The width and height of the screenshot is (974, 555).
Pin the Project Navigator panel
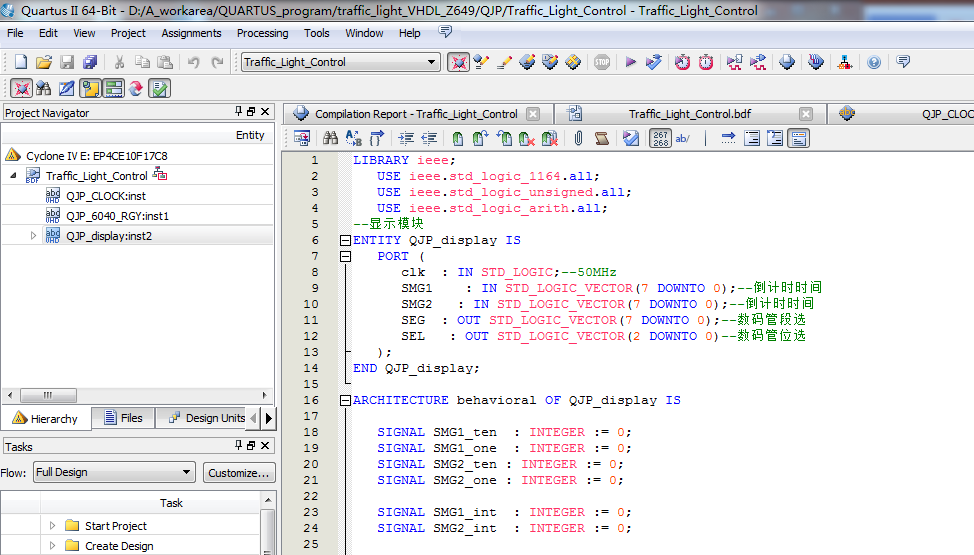pyautogui.click(x=239, y=111)
